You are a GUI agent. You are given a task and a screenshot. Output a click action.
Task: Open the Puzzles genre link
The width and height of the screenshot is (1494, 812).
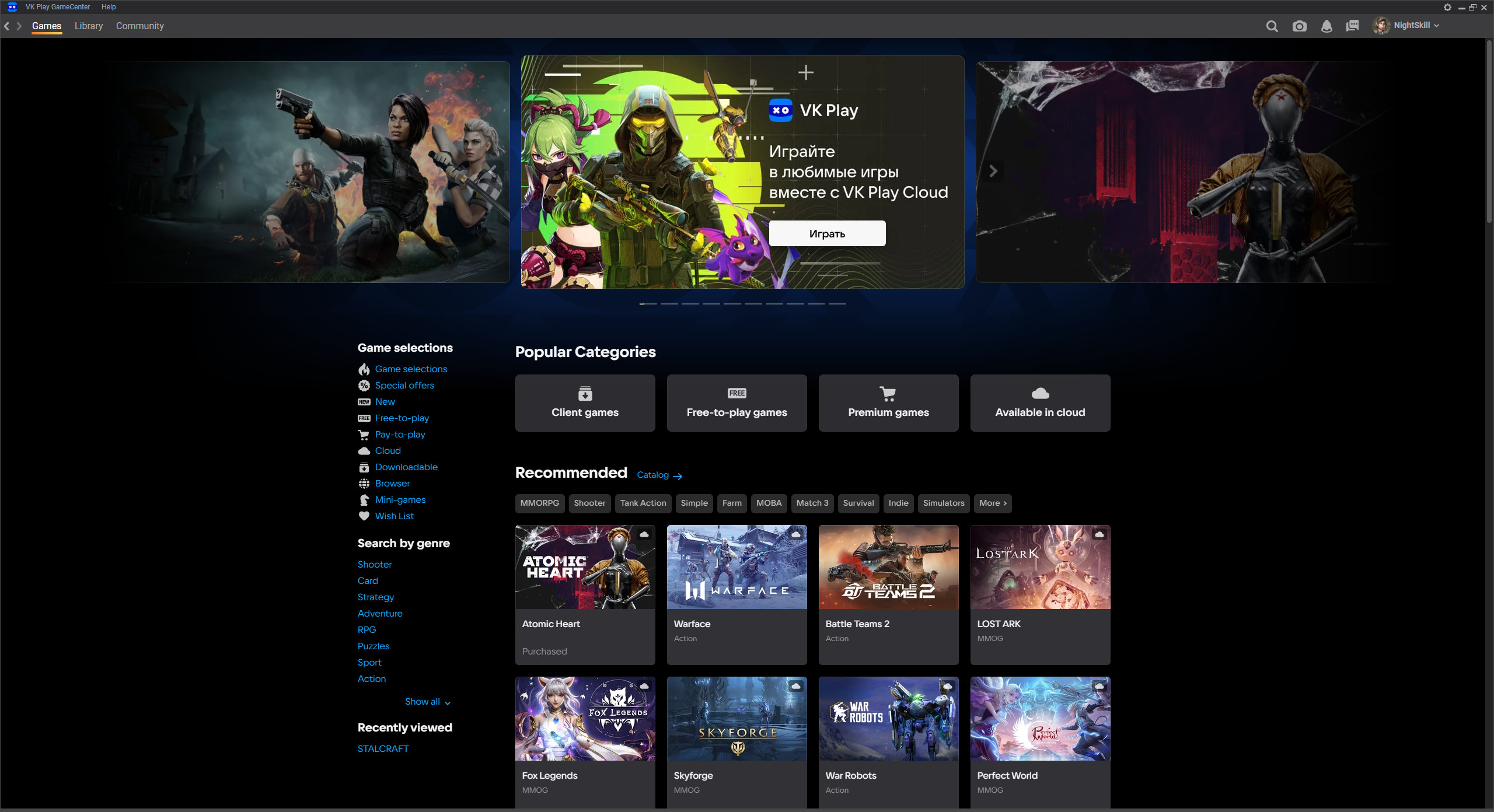pos(373,646)
